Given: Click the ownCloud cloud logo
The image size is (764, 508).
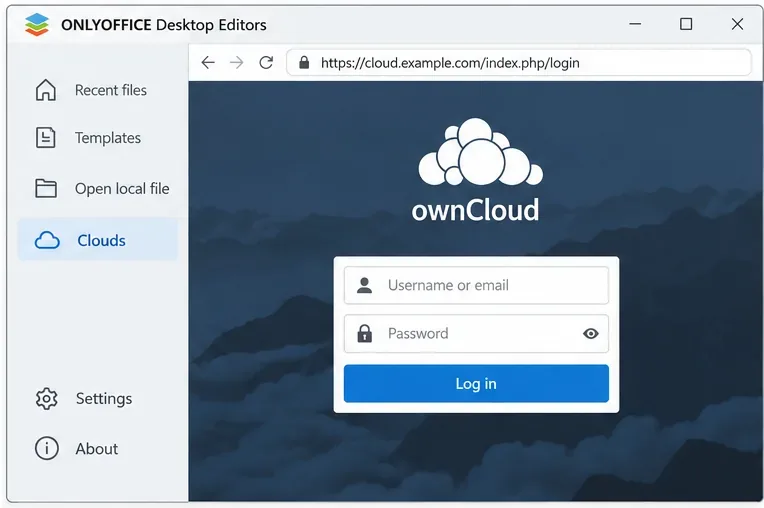Looking at the screenshot, I should [x=480, y=152].
